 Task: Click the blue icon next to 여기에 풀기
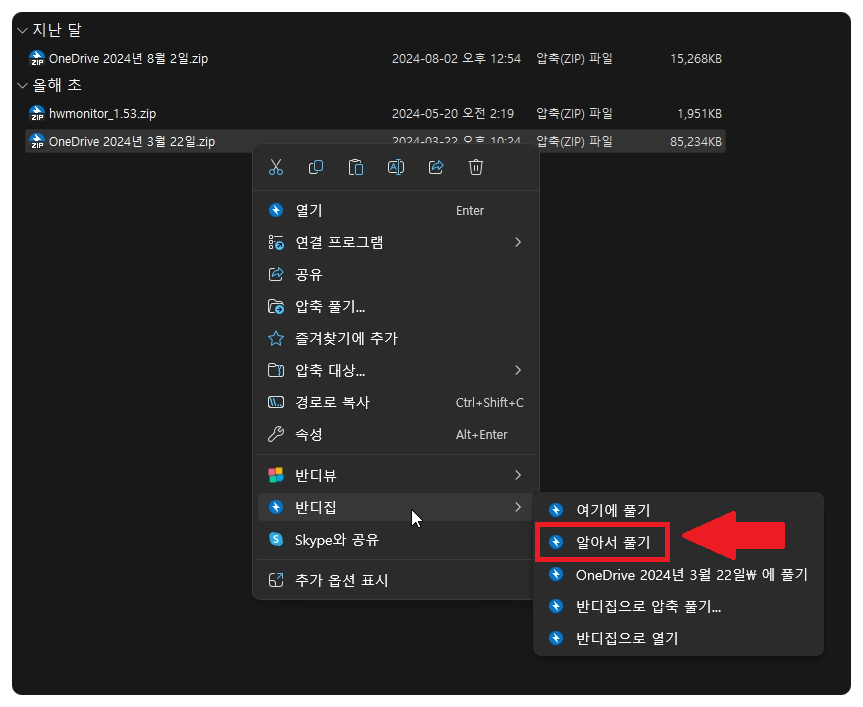pos(556,511)
